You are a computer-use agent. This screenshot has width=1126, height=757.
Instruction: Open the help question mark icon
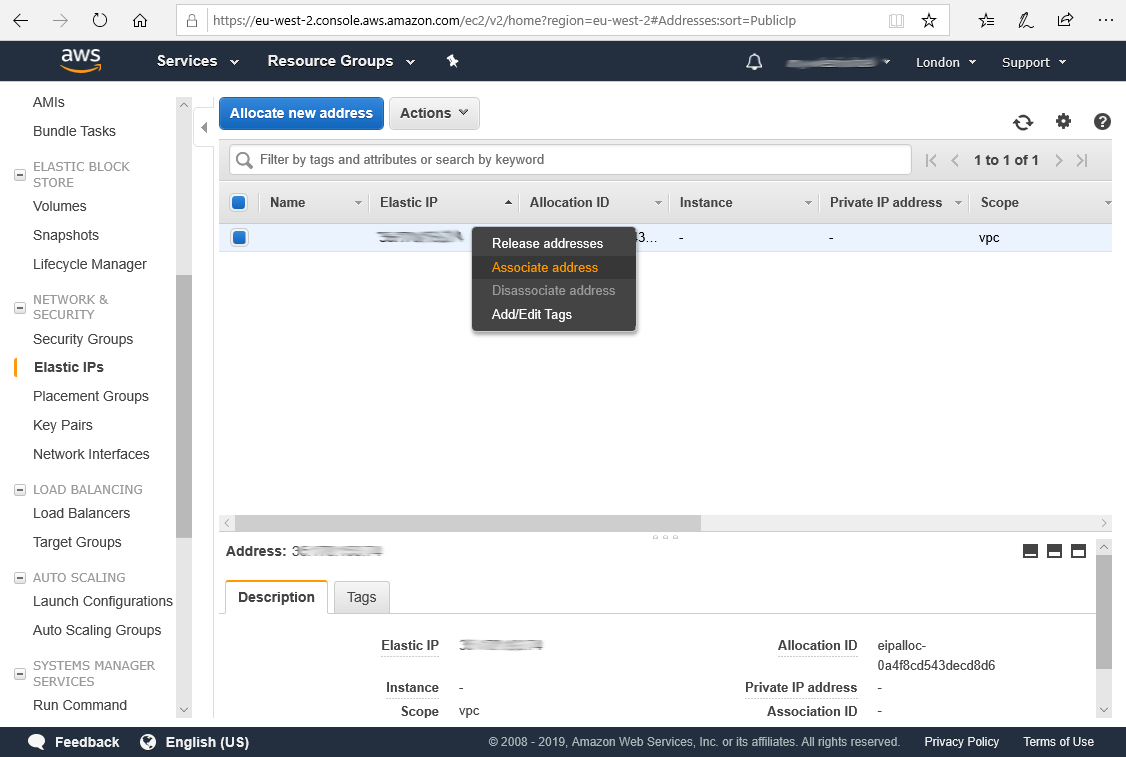[1102, 121]
